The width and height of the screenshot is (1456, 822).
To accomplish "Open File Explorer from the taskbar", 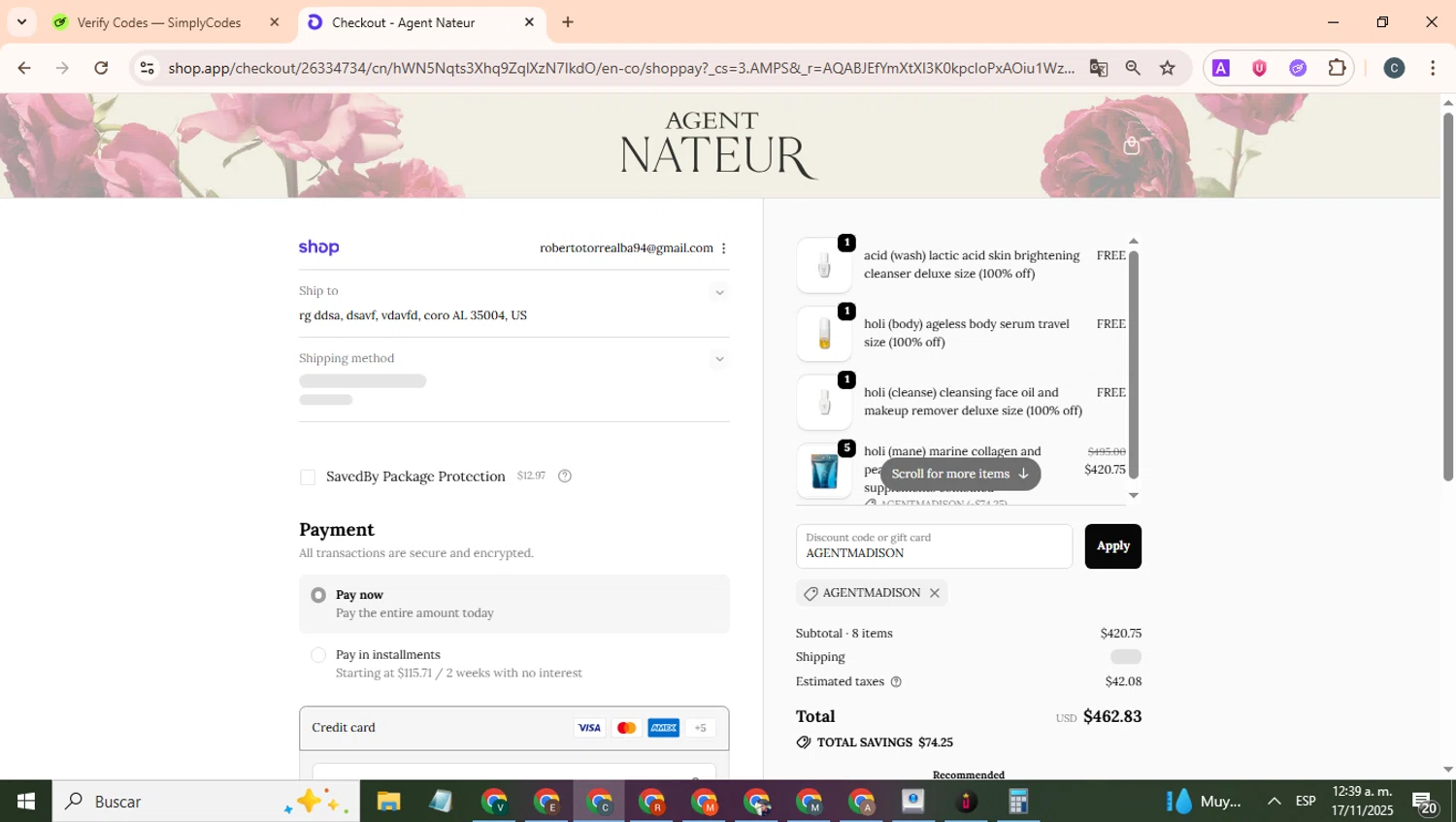I will (x=388, y=802).
